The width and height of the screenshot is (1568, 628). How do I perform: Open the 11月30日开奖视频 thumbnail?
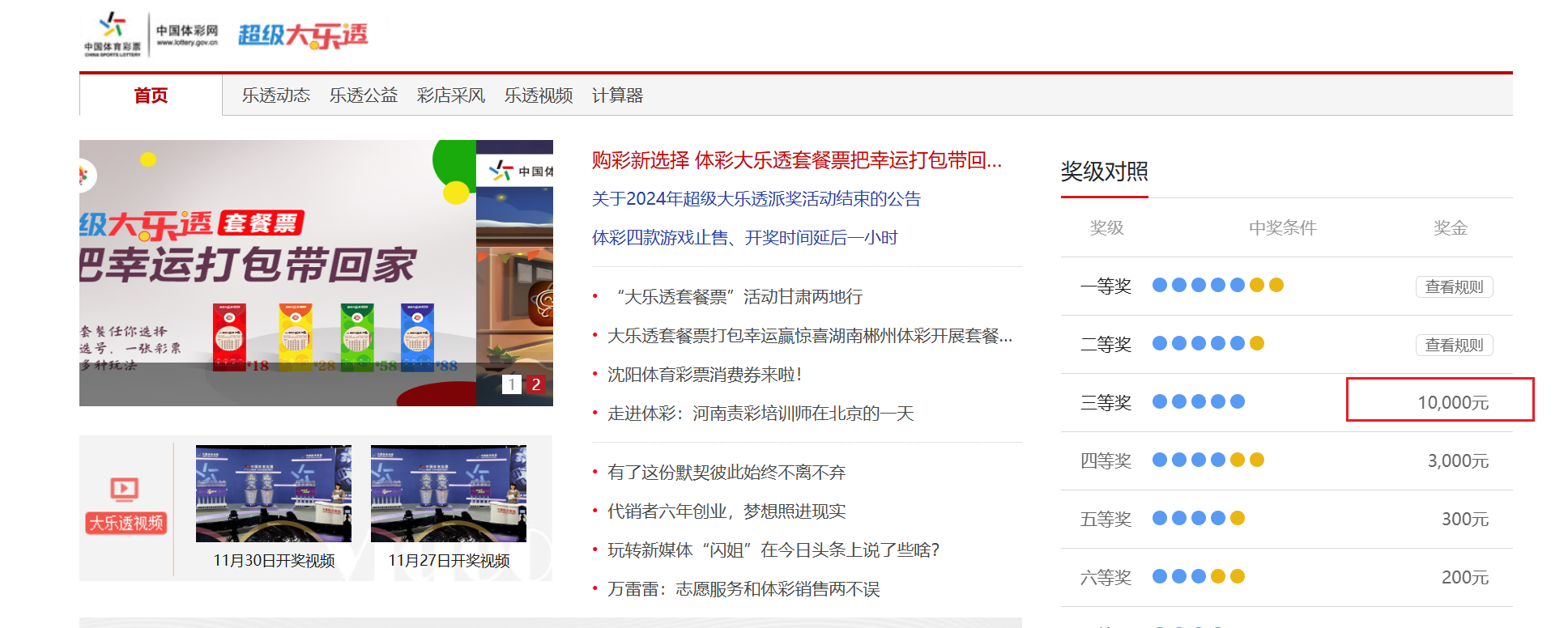pyautogui.click(x=274, y=493)
